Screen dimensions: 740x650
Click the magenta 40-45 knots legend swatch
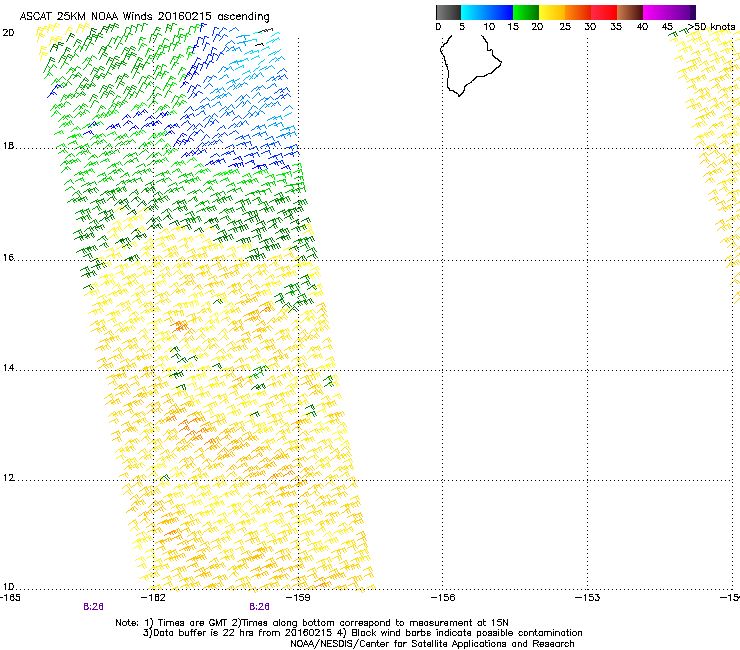pyautogui.click(x=656, y=12)
